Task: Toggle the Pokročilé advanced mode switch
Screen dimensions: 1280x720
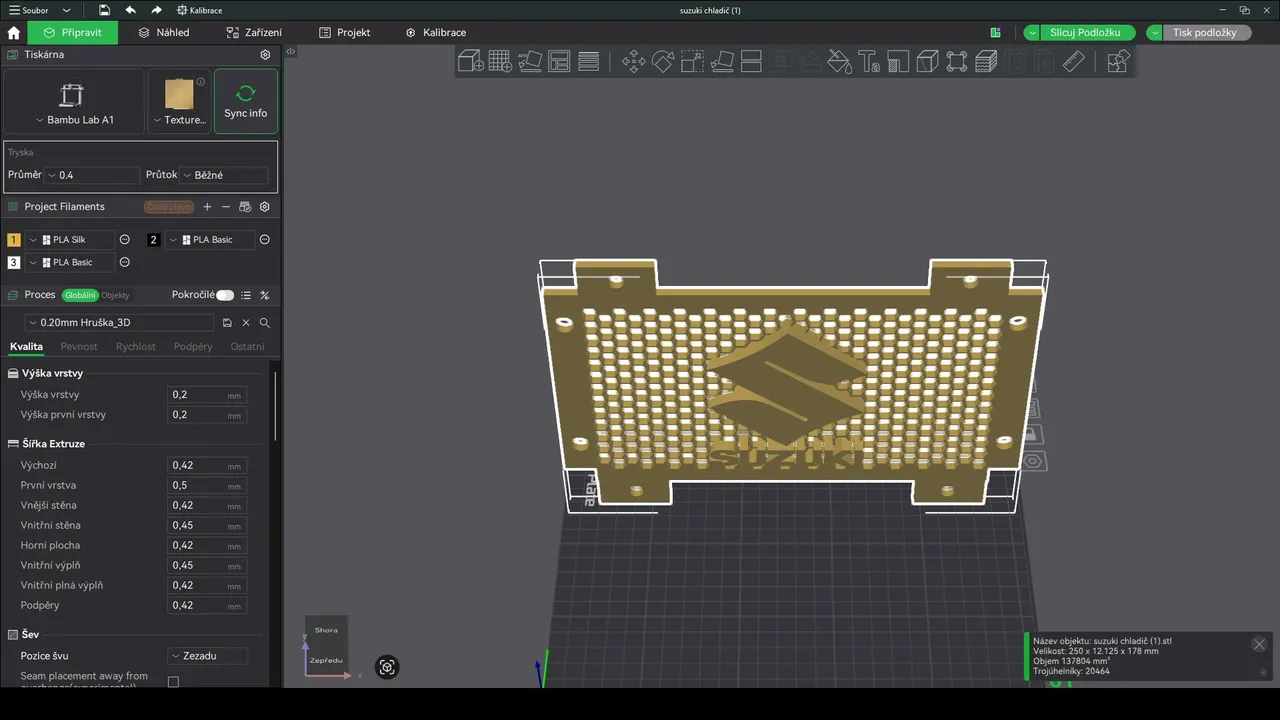Action: click(x=225, y=295)
